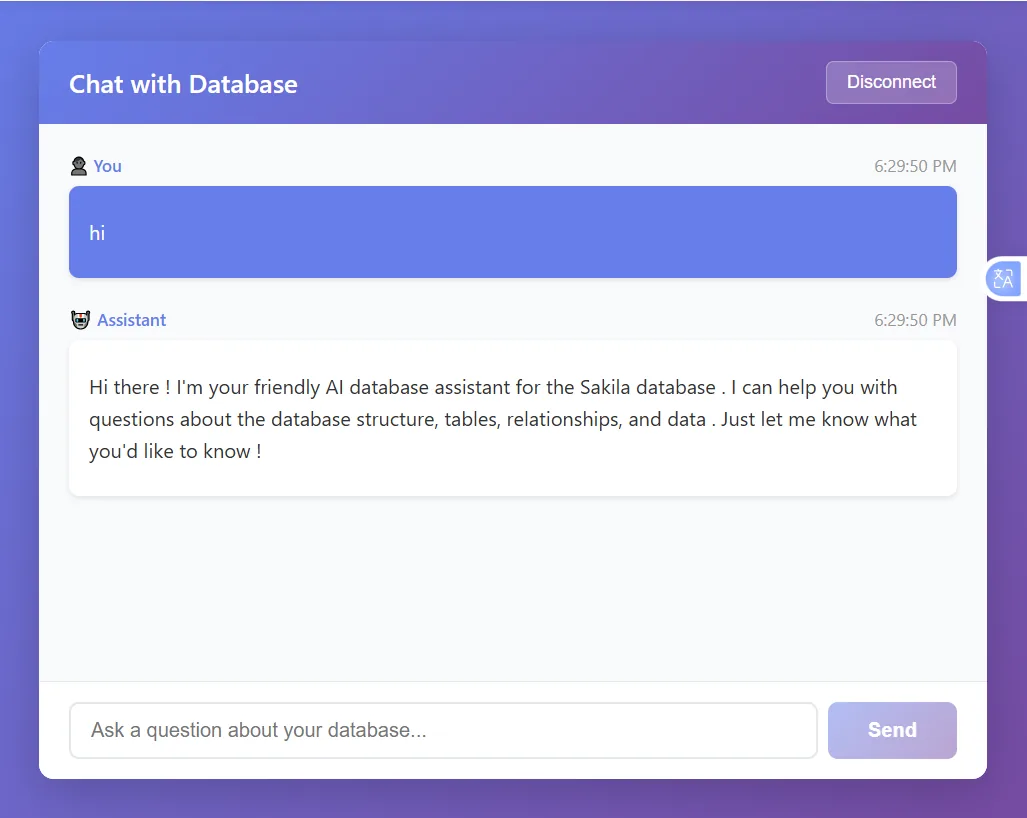Click the "You" sender label
Viewport: 1027px width, 818px height.
pyautogui.click(x=107, y=166)
